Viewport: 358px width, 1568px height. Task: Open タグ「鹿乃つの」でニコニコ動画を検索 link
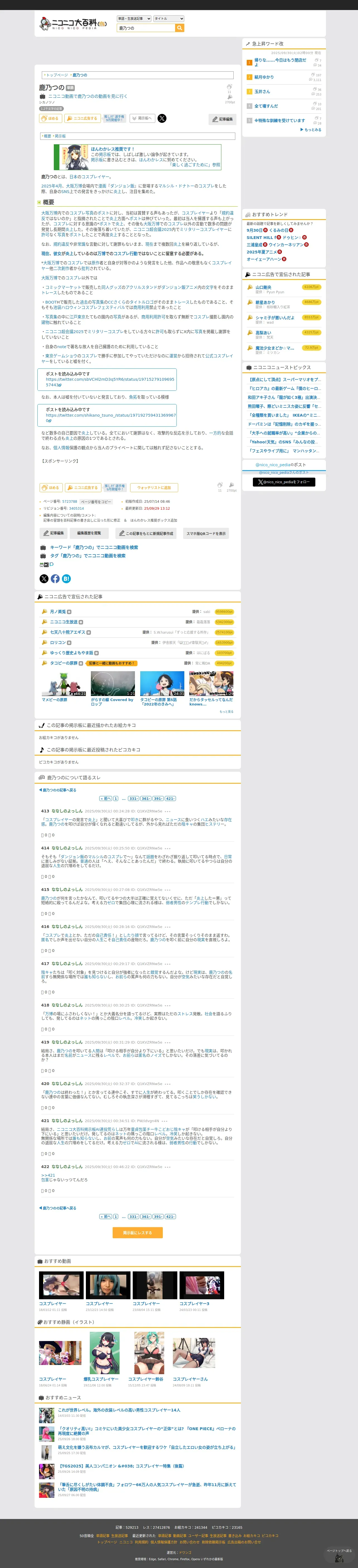click(x=88, y=556)
